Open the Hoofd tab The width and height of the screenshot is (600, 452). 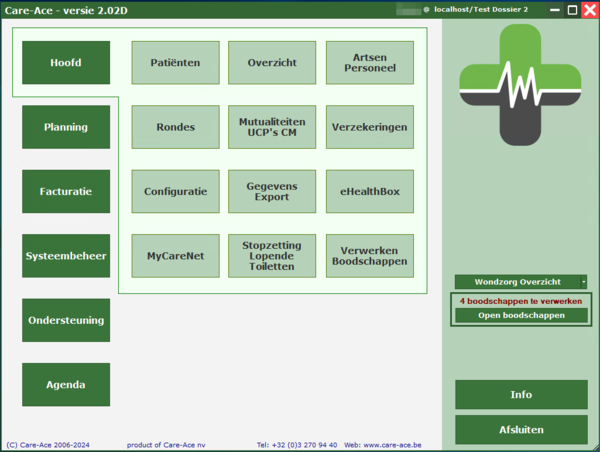[66, 63]
